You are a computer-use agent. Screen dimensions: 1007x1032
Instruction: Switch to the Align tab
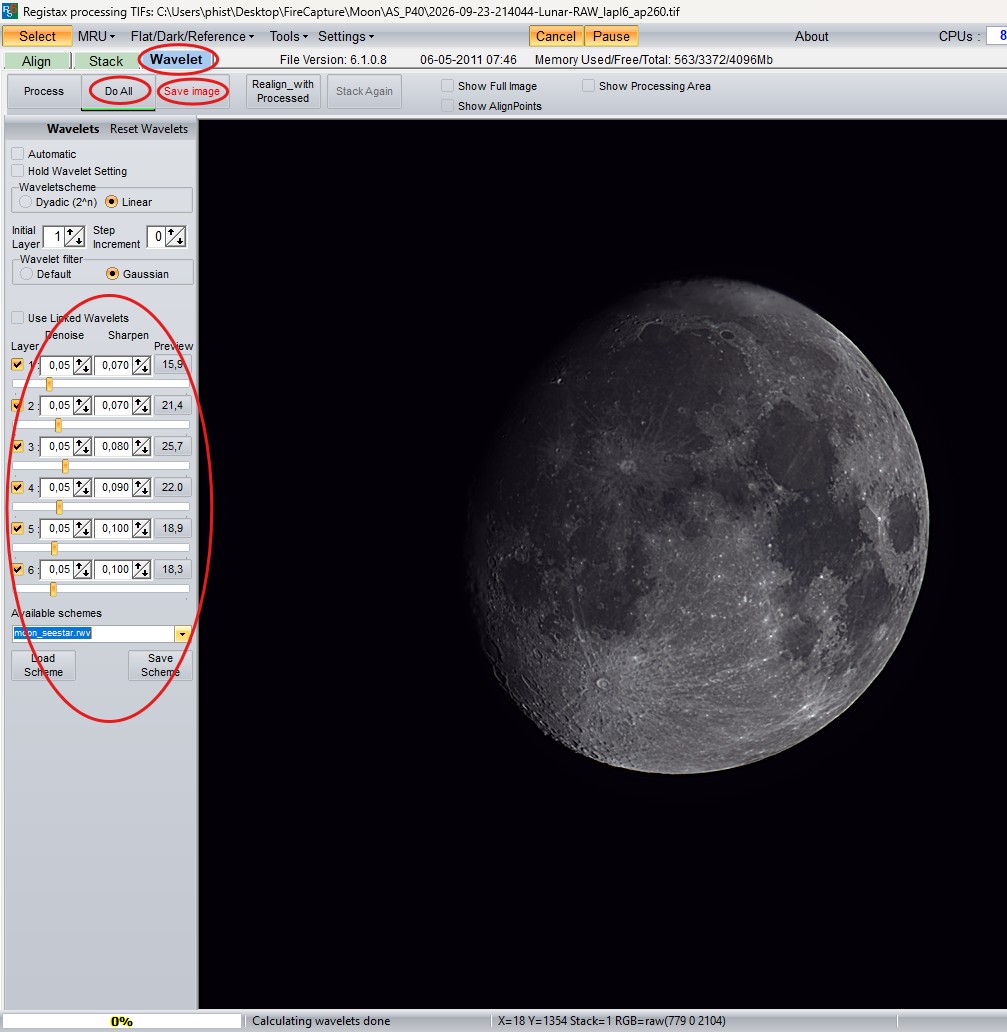click(x=36, y=61)
